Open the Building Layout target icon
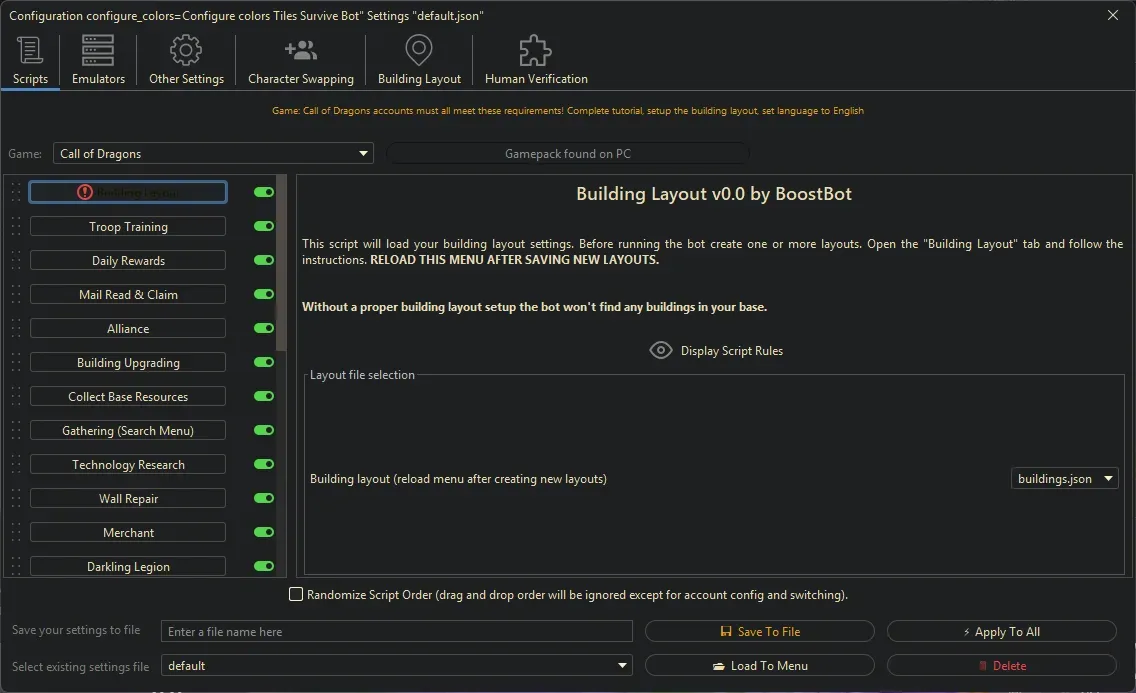Viewport: 1136px width, 693px height. click(x=418, y=49)
